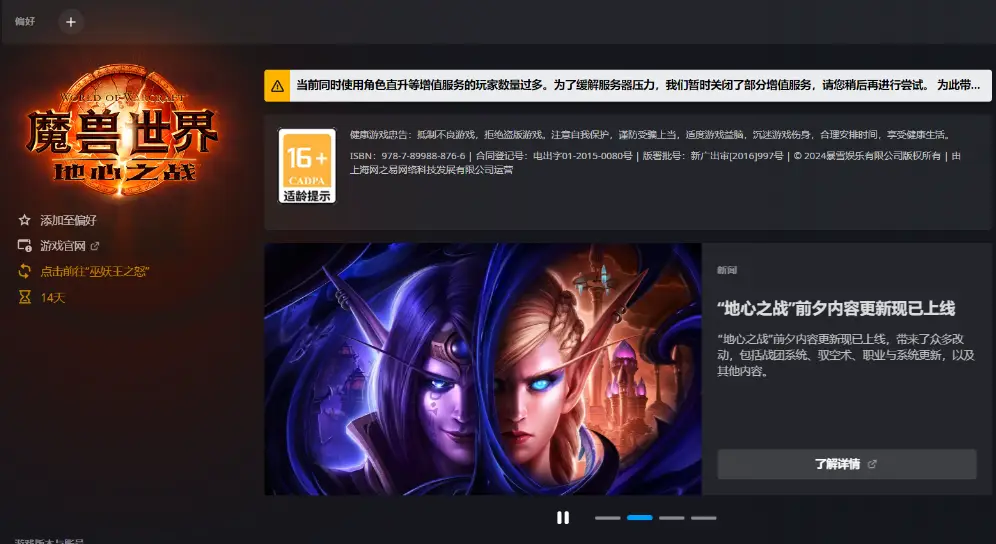The image size is (996, 544).
Task: Click the star icon for 添加至偏好
Action: (24, 220)
